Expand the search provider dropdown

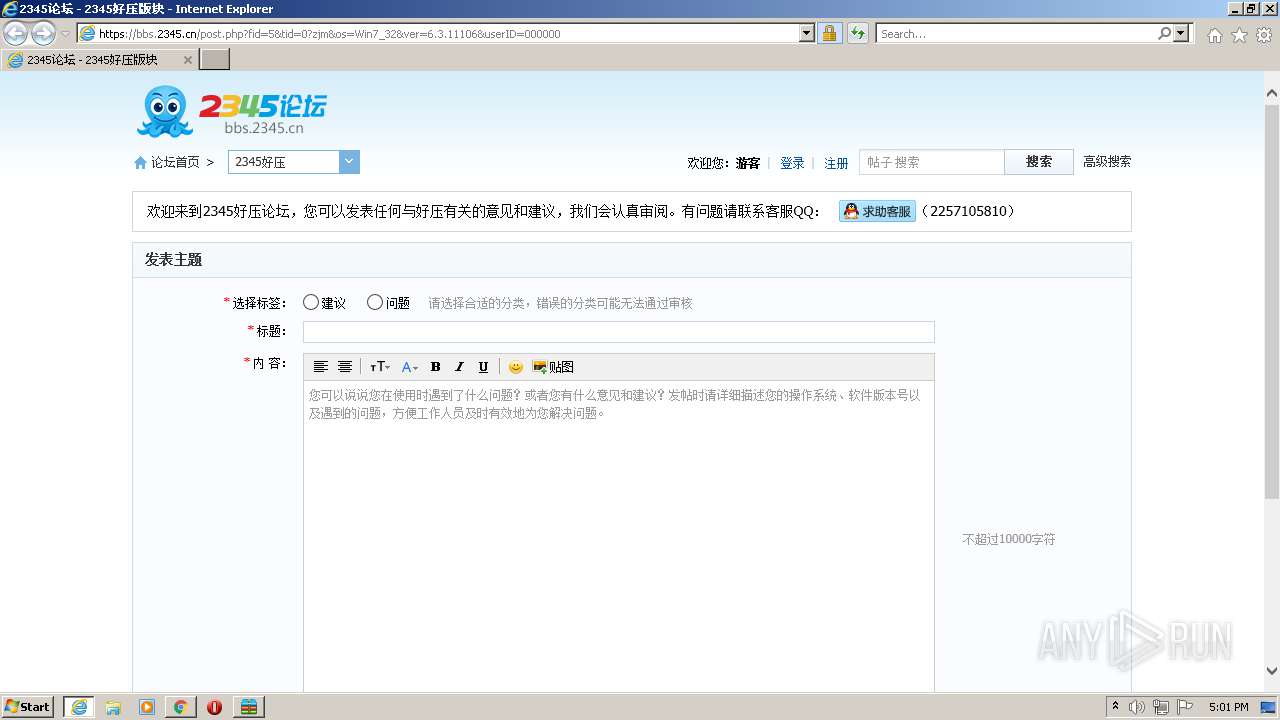[x=1182, y=33]
